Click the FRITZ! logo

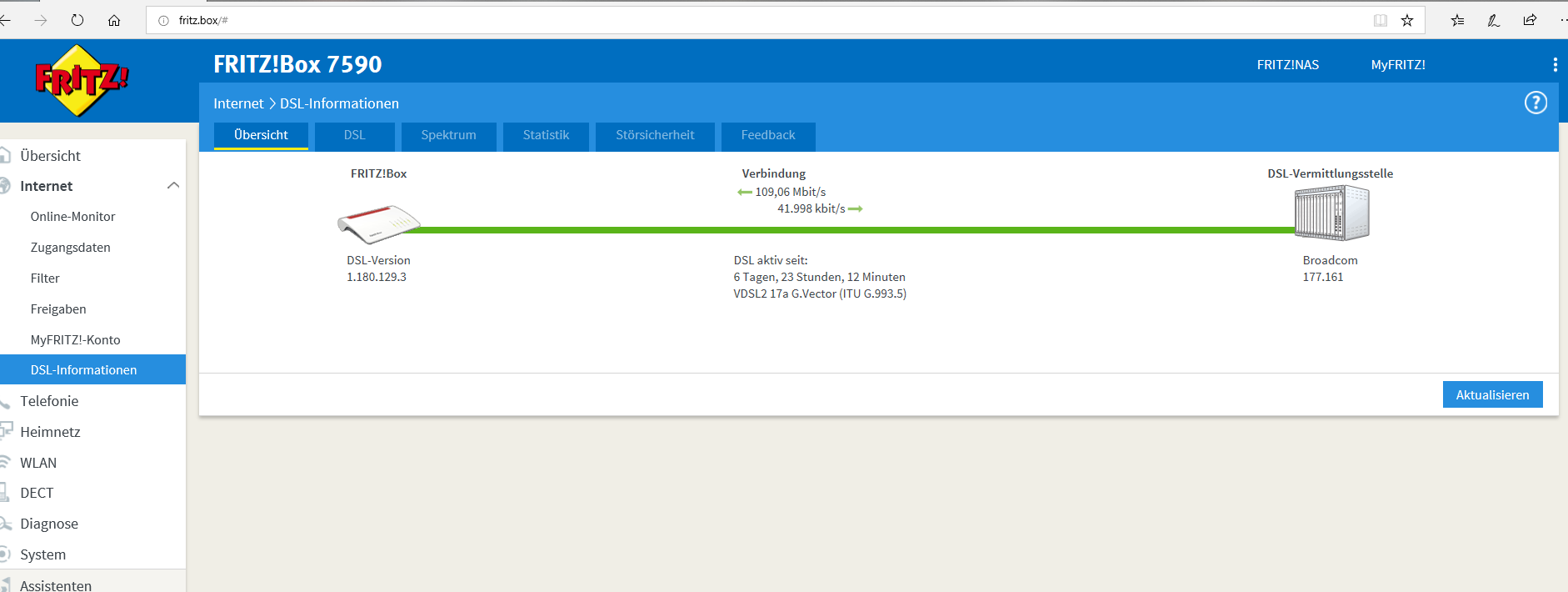coord(82,80)
